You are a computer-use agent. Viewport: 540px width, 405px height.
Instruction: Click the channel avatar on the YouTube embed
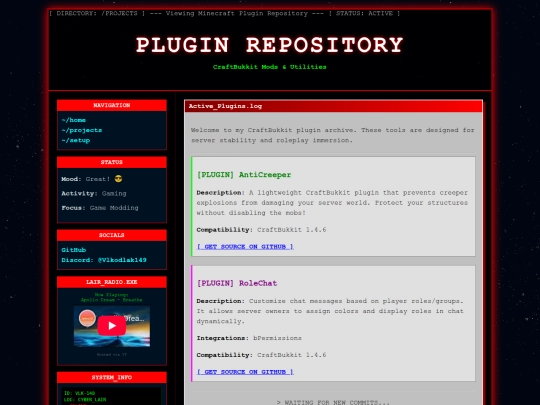[x=87, y=318]
